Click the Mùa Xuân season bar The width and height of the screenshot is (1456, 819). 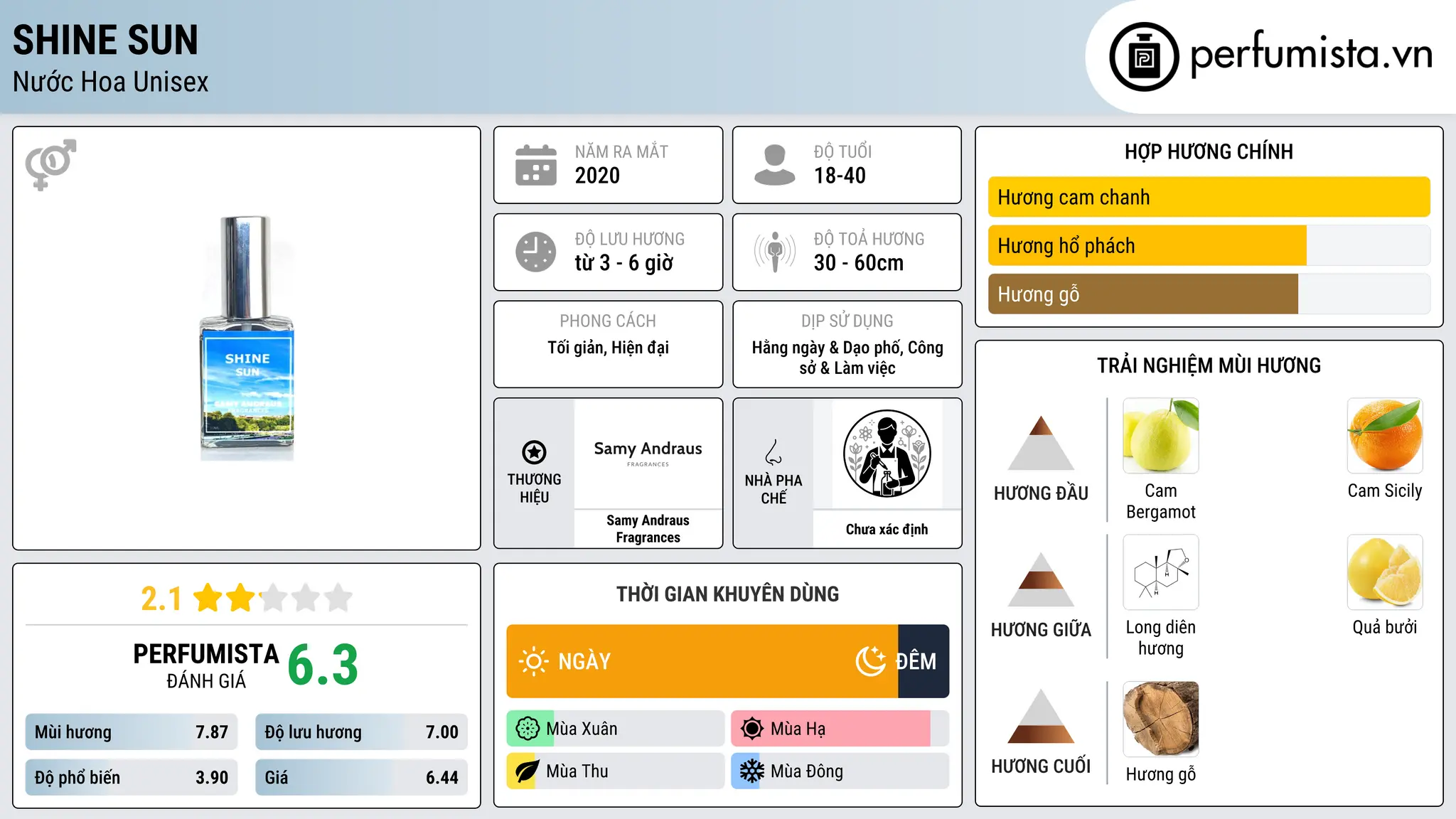click(616, 729)
